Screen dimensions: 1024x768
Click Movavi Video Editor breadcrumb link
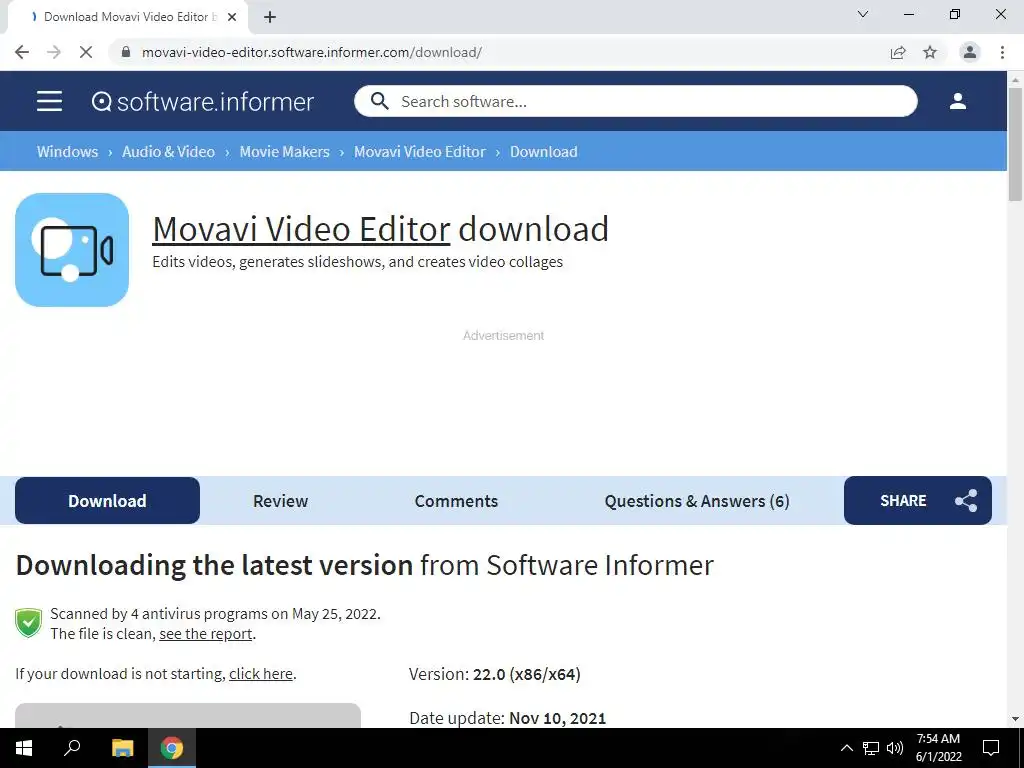coord(420,152)
